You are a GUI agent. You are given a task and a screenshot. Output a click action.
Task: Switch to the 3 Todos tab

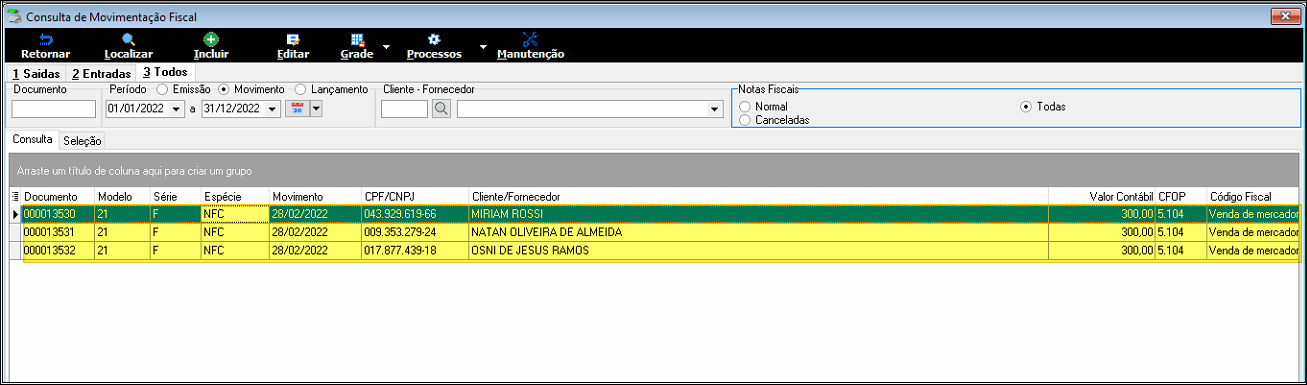tap(166, 72)
